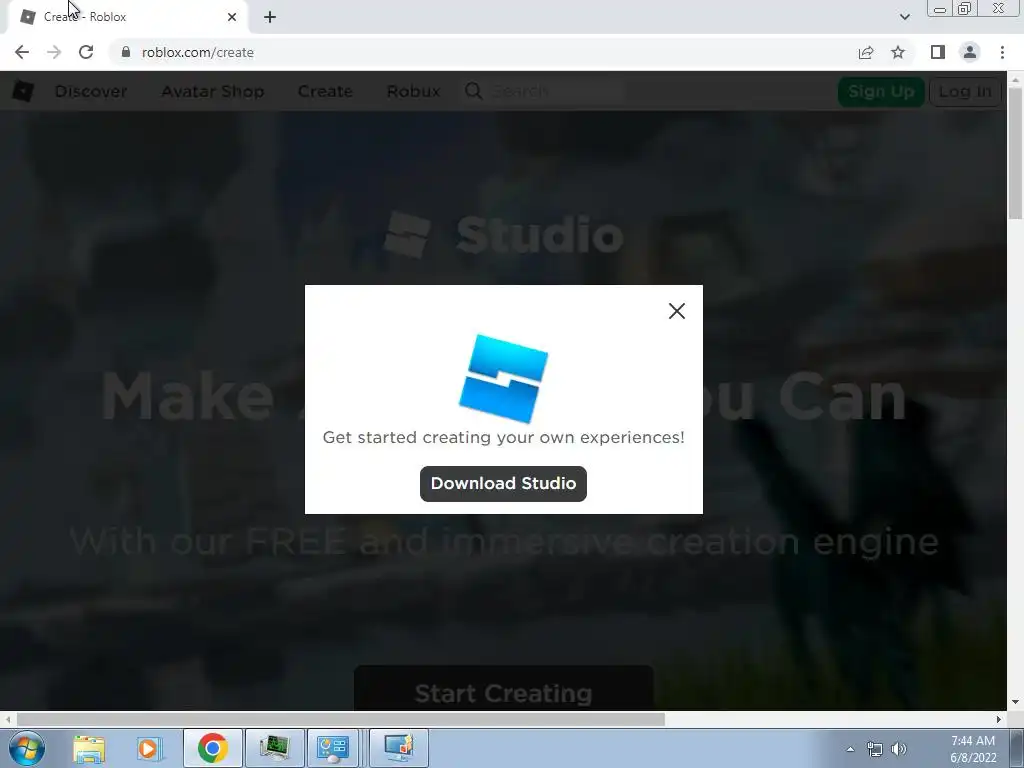Image resolution: width=1024 pixels, height=768 pixels.
Task: Open the Chrome side panel
Action: tap(938, 52)
